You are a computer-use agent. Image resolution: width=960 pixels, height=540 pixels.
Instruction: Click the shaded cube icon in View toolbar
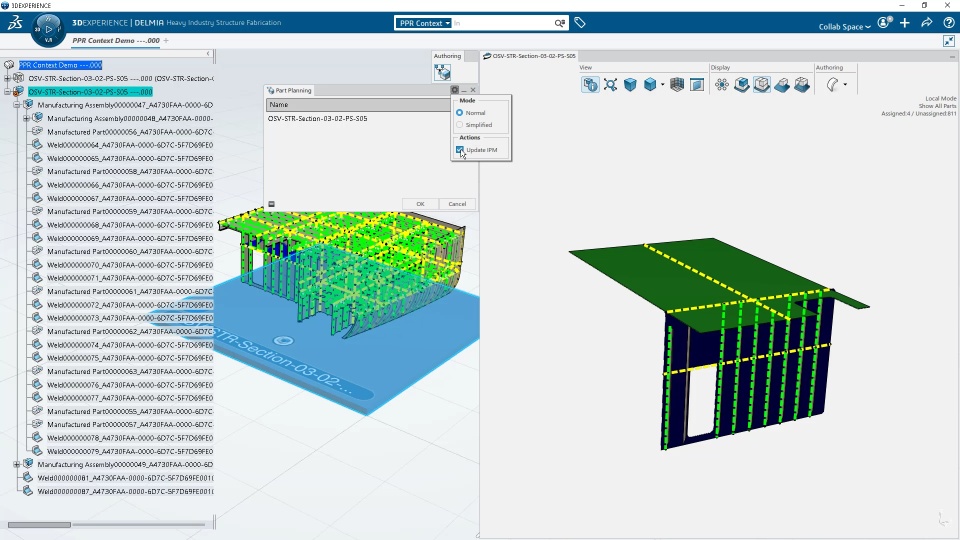(630, 84)
